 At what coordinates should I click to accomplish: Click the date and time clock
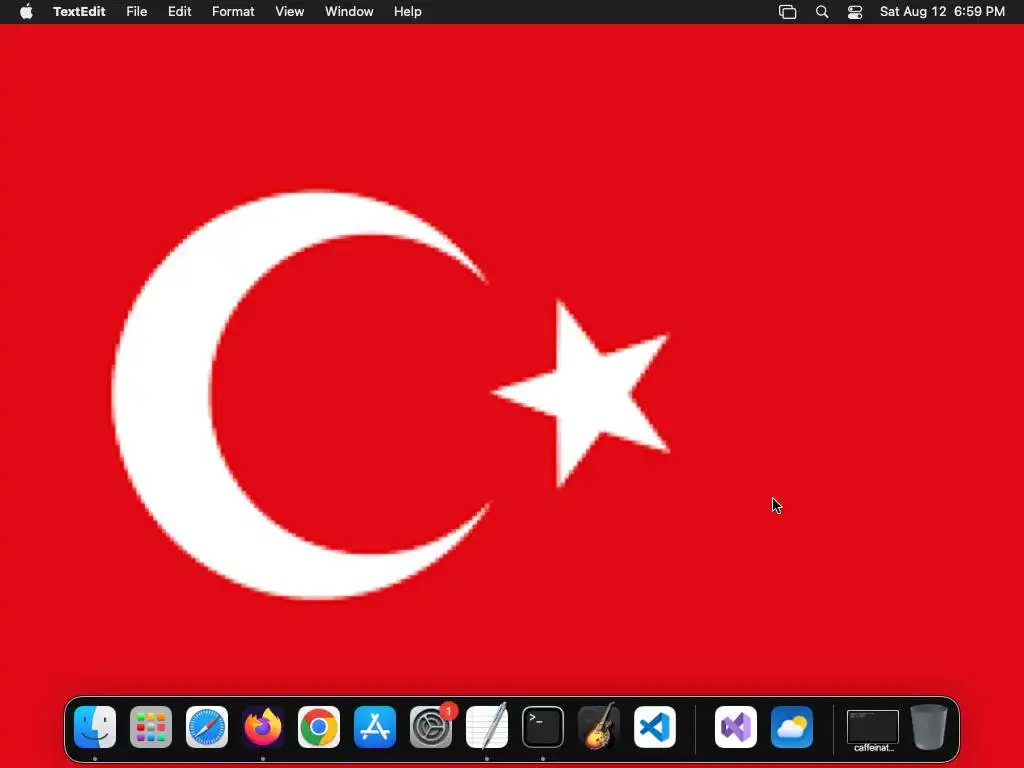(x=942, y=12)
